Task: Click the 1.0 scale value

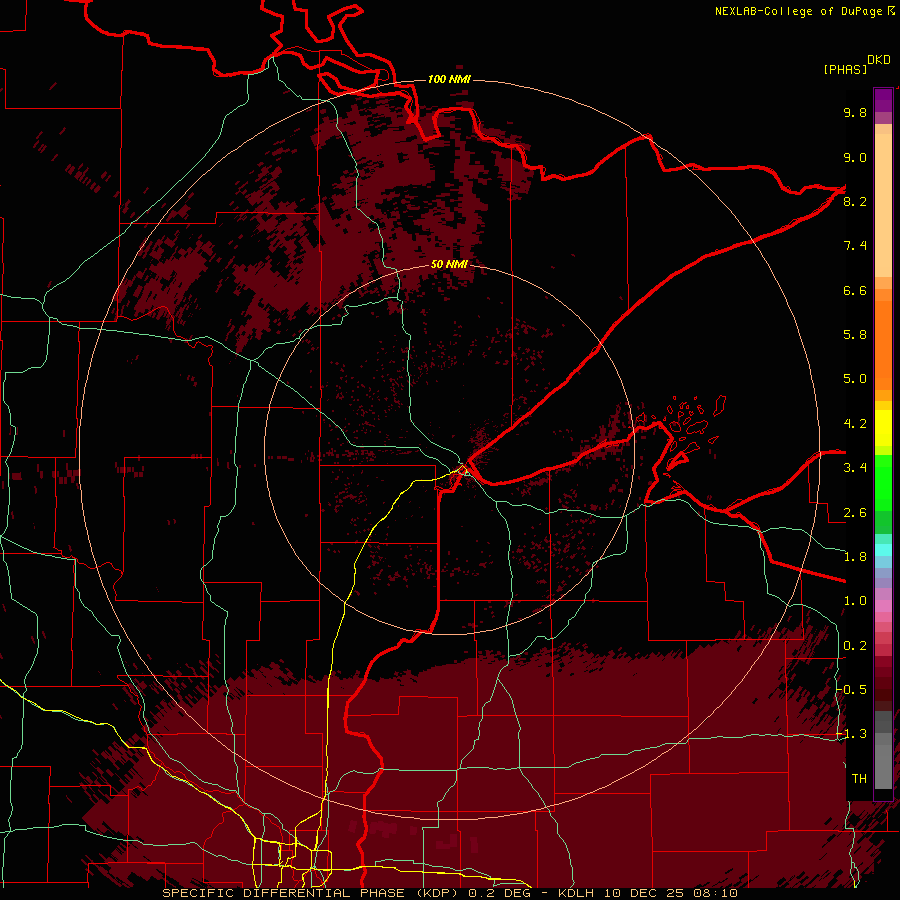Action: pos(855,601)
